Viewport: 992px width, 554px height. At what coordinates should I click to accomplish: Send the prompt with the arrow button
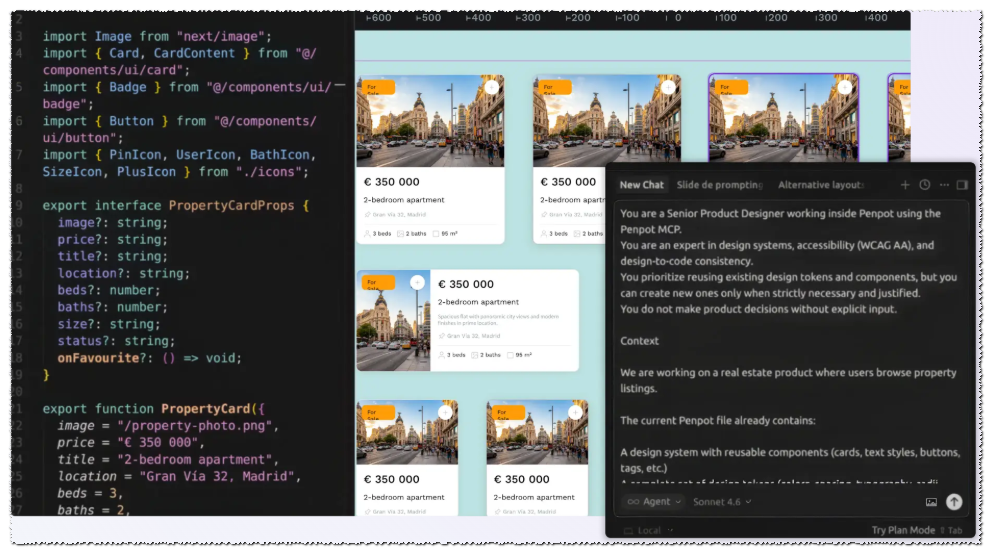953,502
